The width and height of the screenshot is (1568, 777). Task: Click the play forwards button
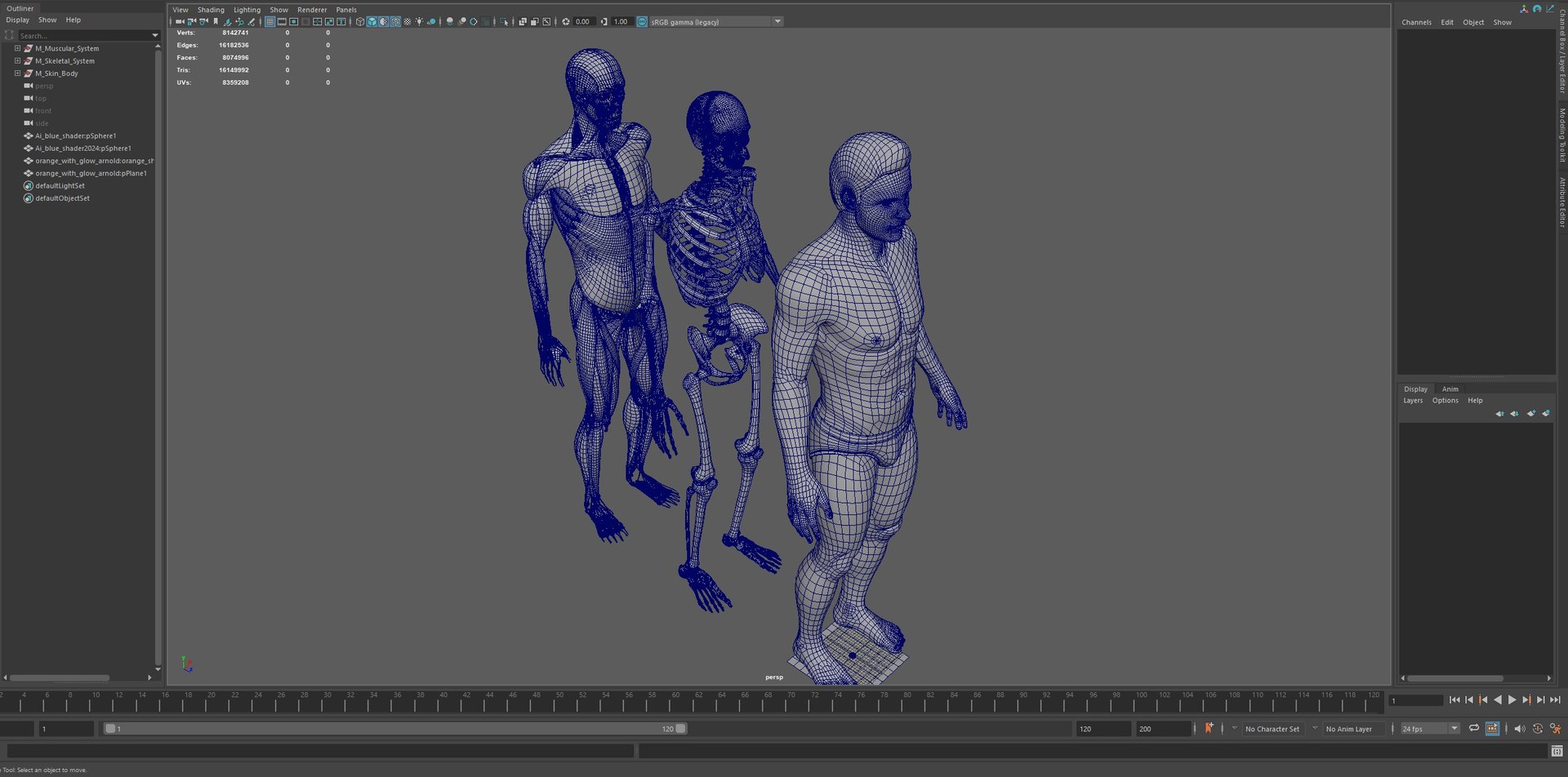pyautogui.click(x=1512, y=699)
